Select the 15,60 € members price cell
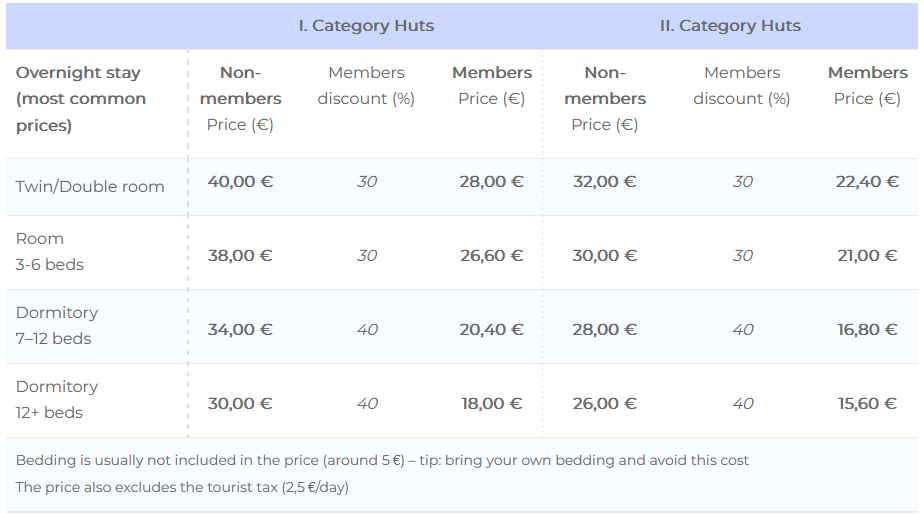The image size is (924, 514). coord(867,404)
